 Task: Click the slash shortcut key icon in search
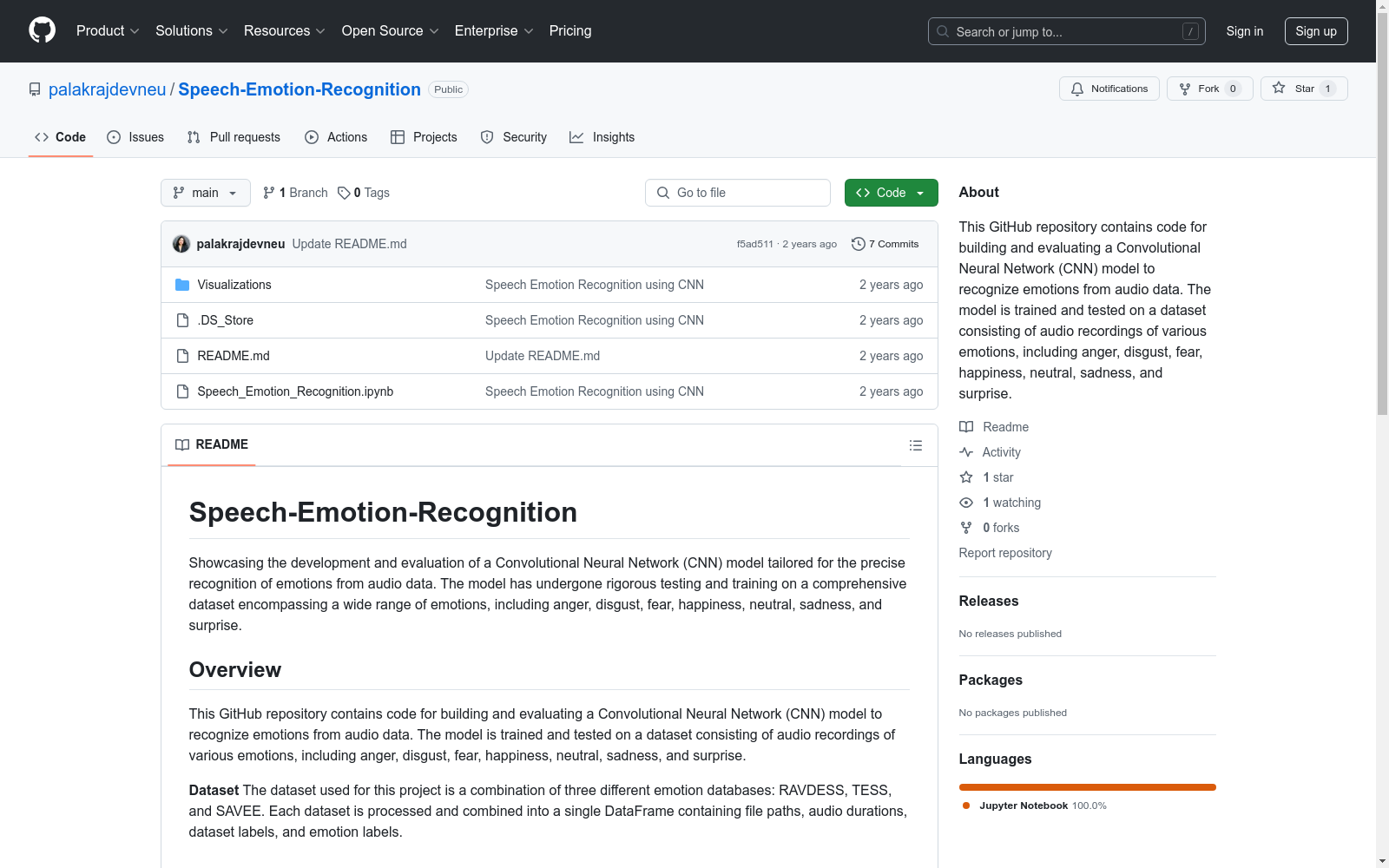coord(1190,31)
